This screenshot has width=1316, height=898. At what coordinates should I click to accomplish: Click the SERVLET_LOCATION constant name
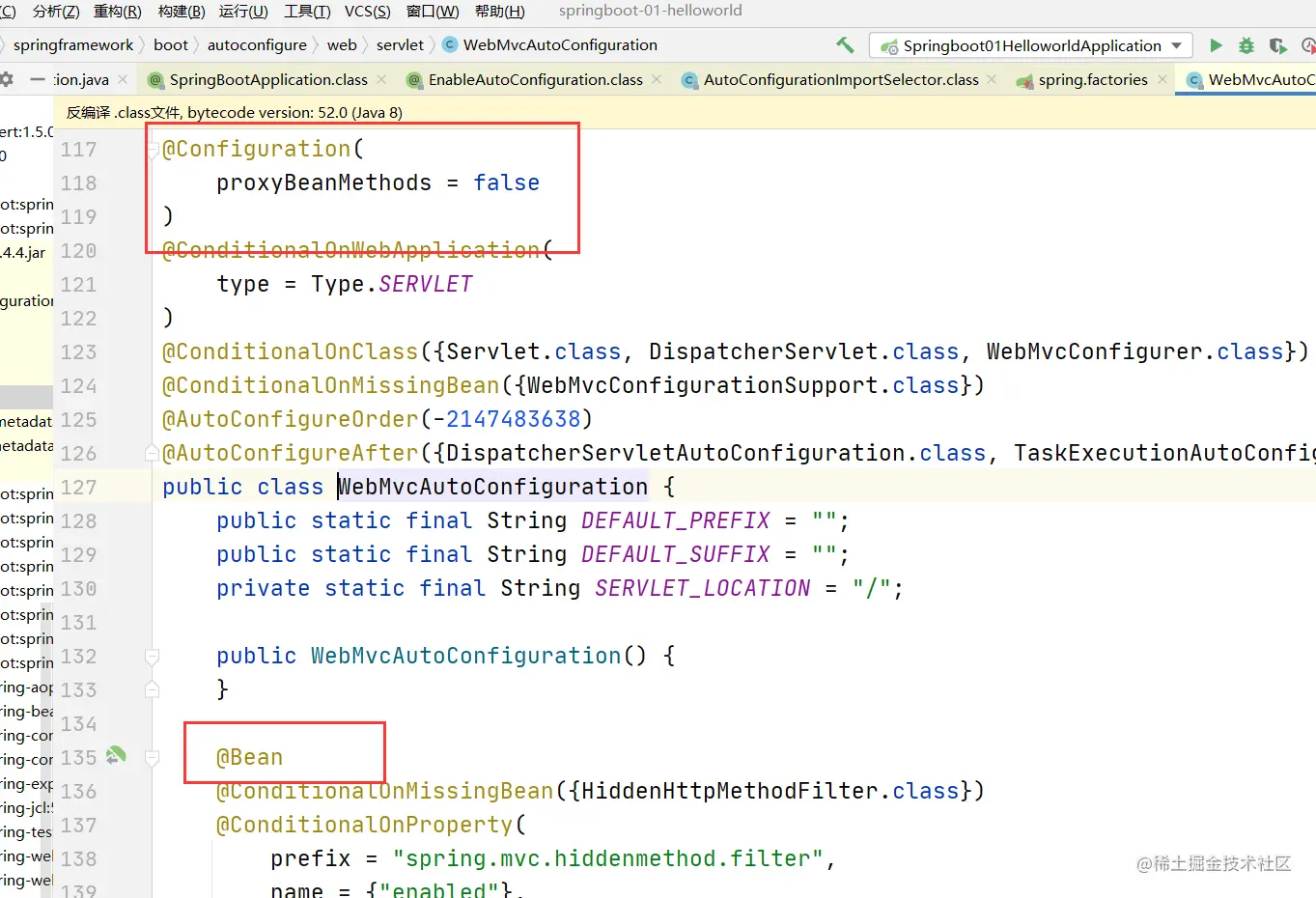(703, 588)
